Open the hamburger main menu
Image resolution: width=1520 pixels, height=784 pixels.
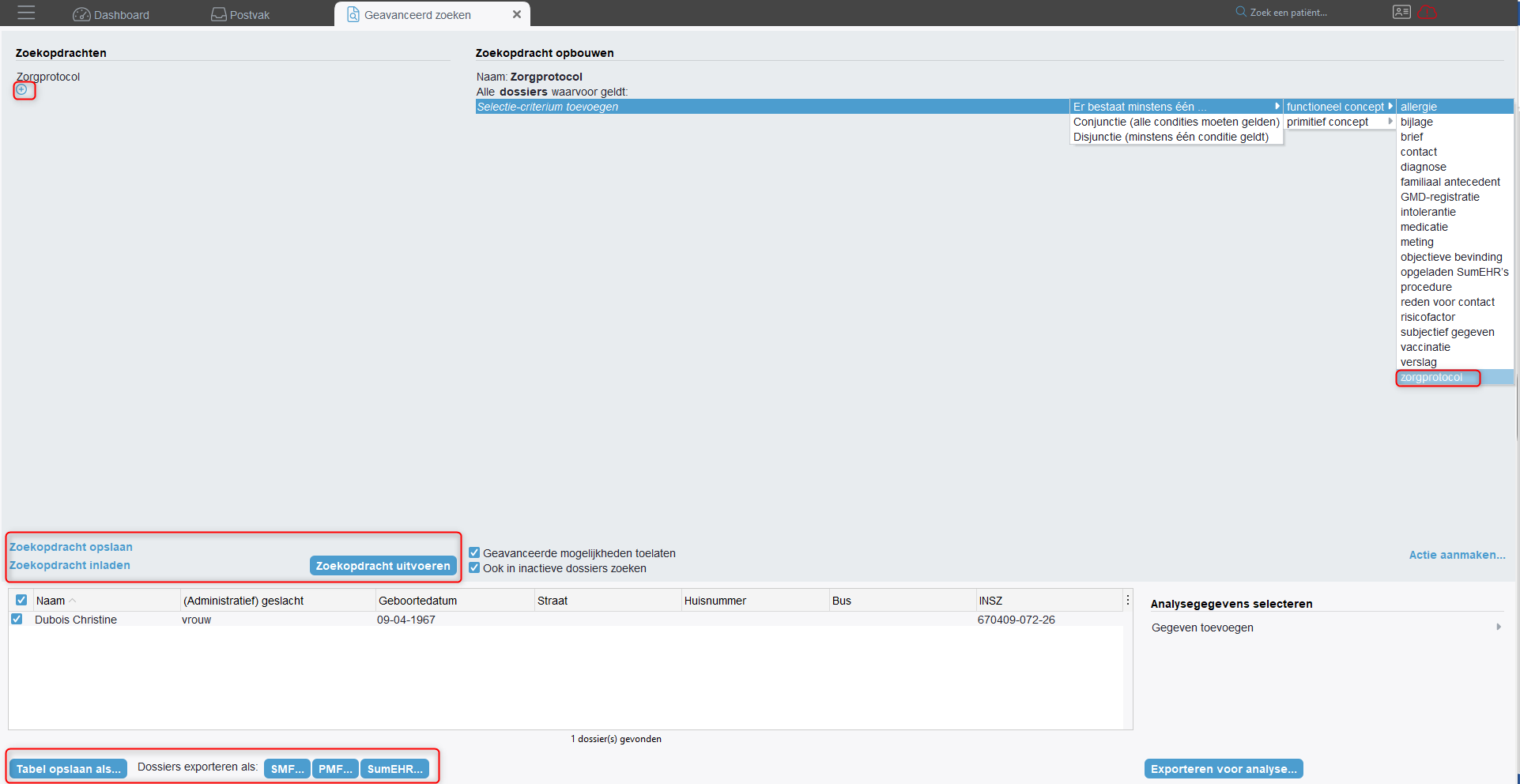click(x=26, y=13)
